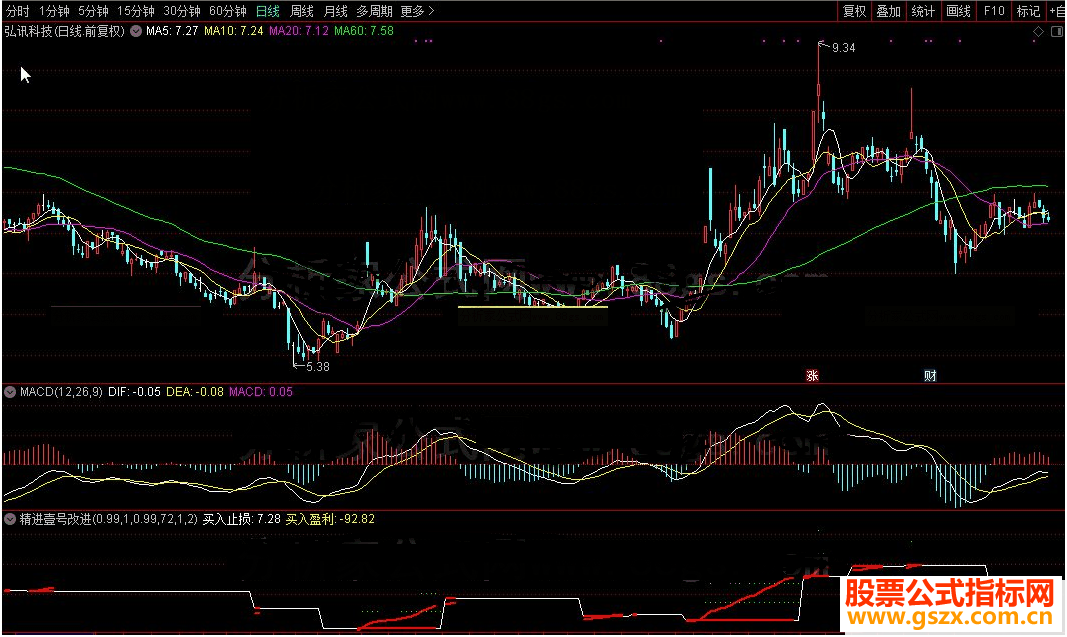Click the 9.34 high price label
The width and height of the screenshot is (1067, 637).
click(x=843, y=48)
